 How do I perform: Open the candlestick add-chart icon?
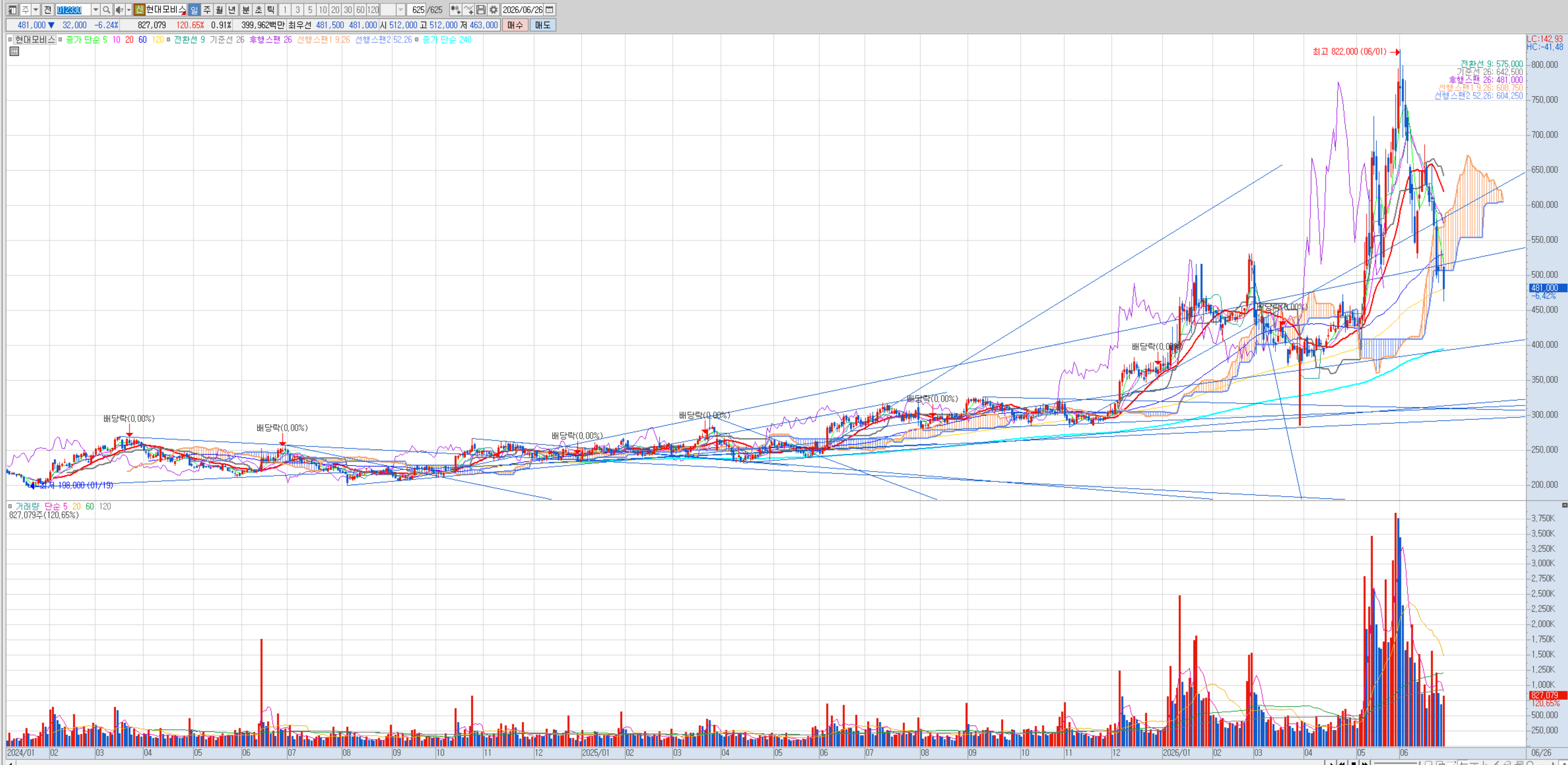pyautogui.click(x=455, y=10)
